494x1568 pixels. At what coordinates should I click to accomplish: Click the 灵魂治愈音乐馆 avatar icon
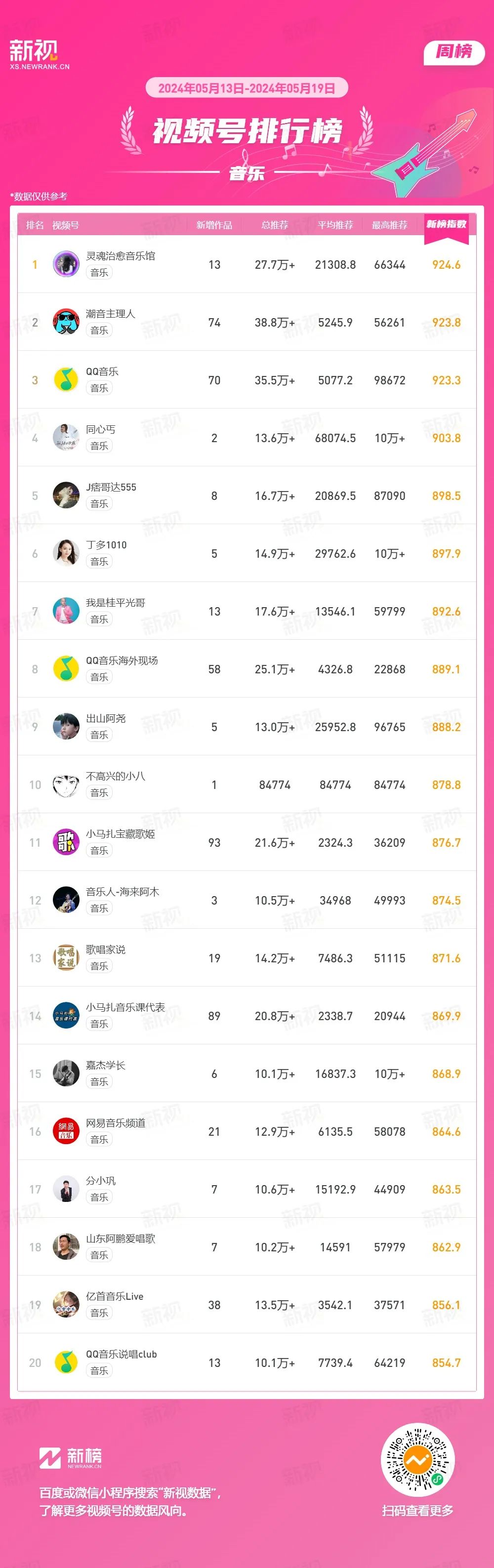pyautogui.click(x=66, y=264)
